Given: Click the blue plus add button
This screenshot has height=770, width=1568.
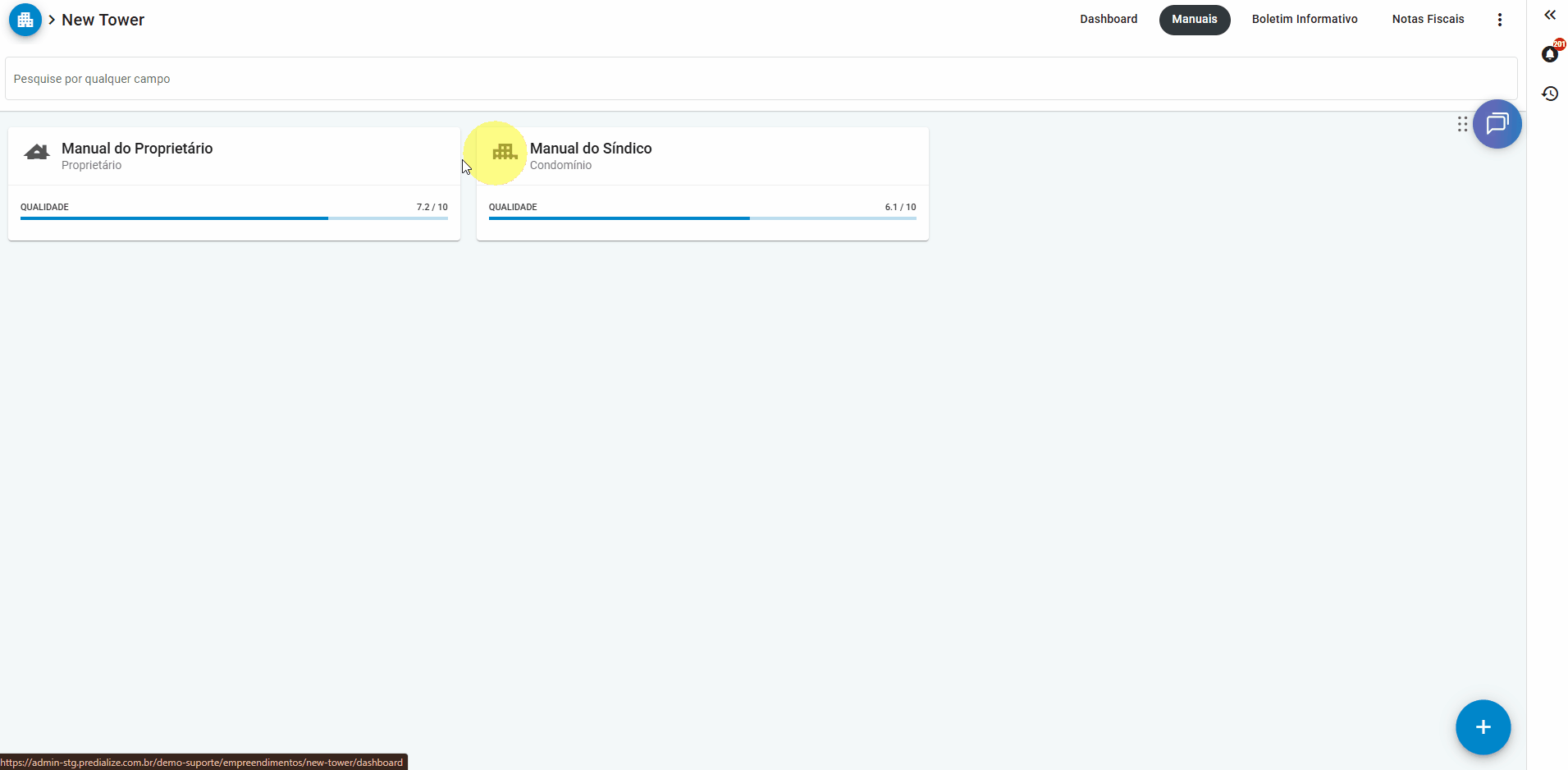Looking at the screenshot, I should pos(1483,727).
